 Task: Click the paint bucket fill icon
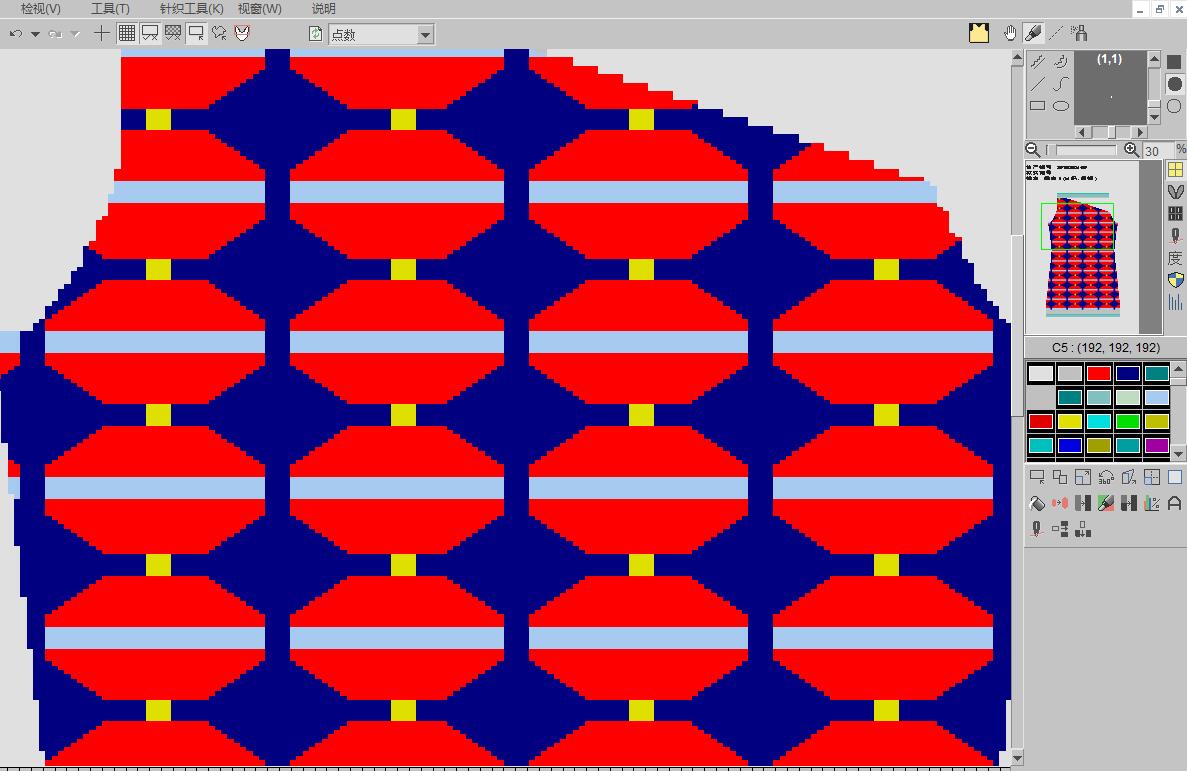[1037, 503]
